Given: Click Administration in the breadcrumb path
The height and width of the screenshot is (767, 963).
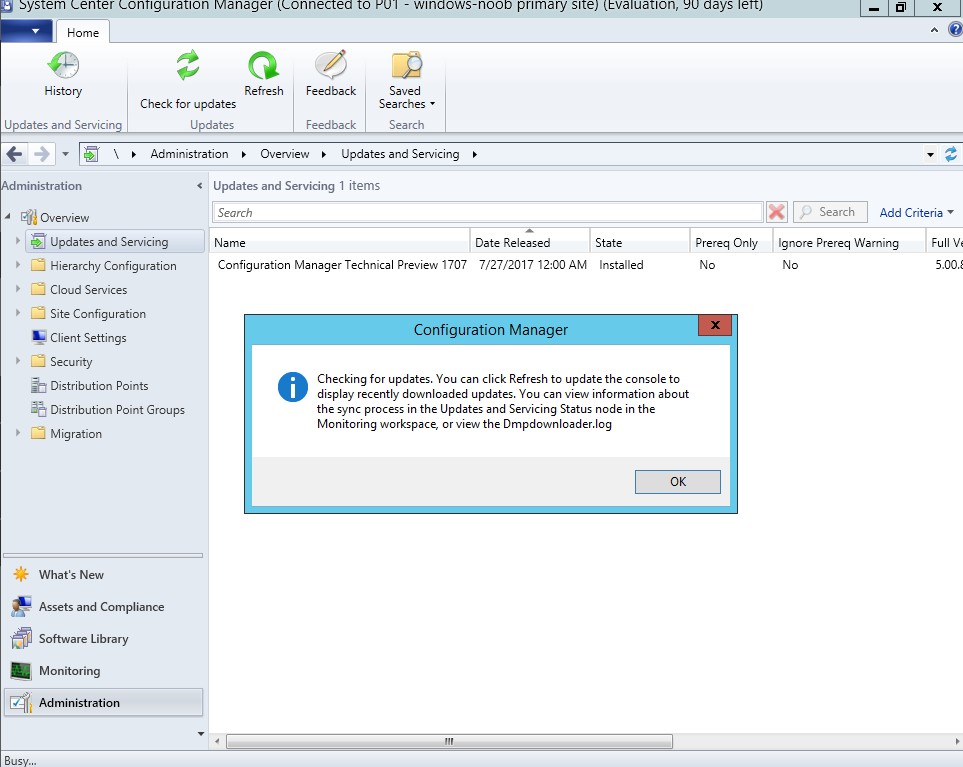Looking at the screenshot, I should point(189,154).
